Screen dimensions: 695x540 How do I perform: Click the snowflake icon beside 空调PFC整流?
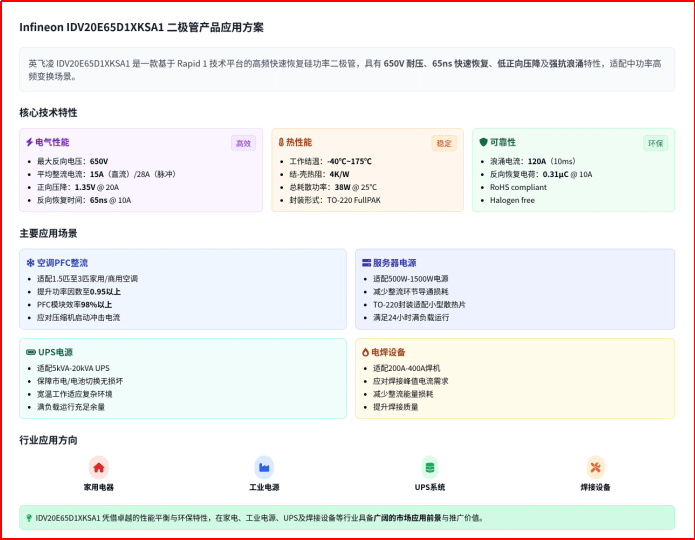point(31,263)
